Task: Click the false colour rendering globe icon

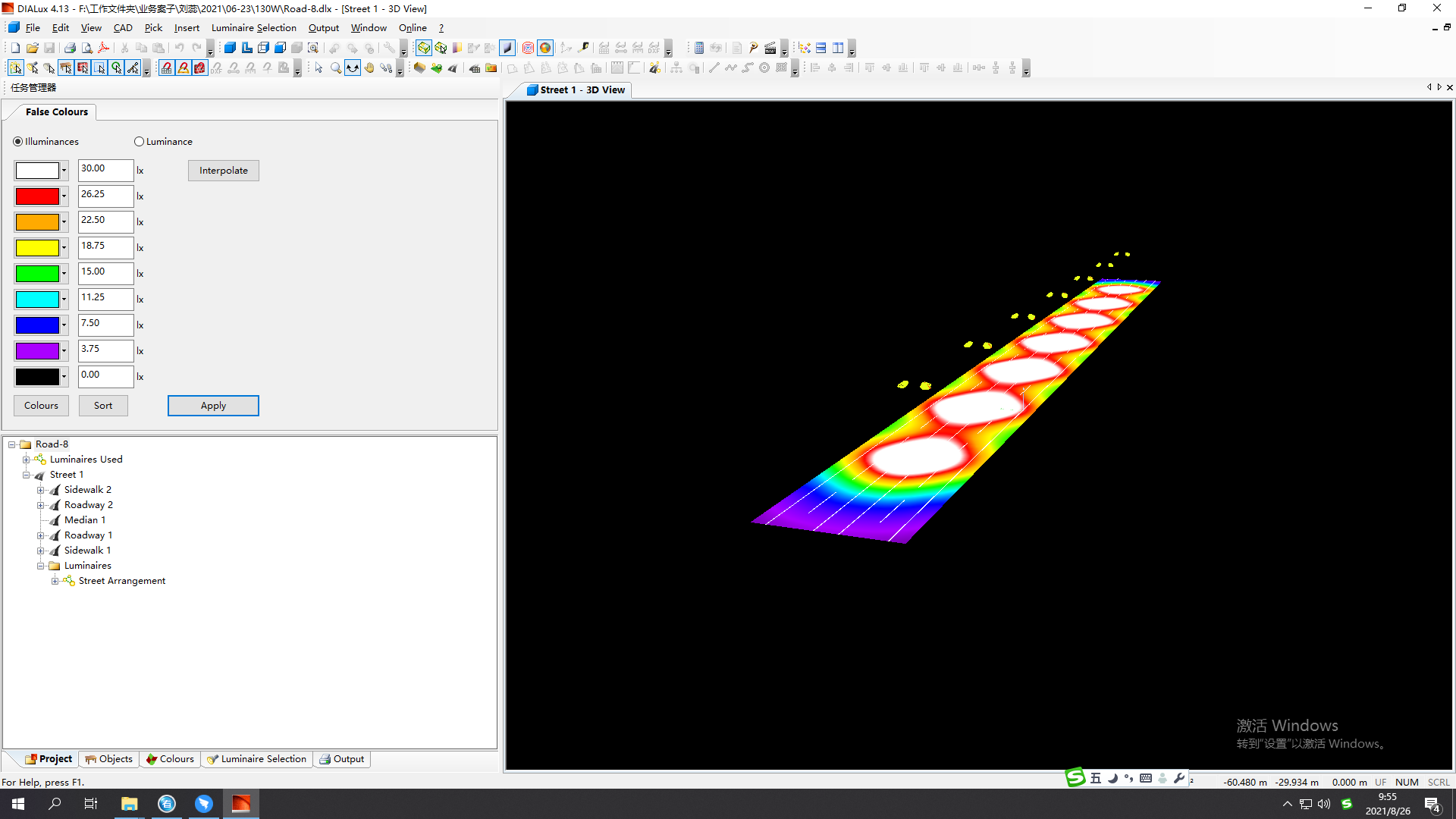Action: (x=545, y=48)
